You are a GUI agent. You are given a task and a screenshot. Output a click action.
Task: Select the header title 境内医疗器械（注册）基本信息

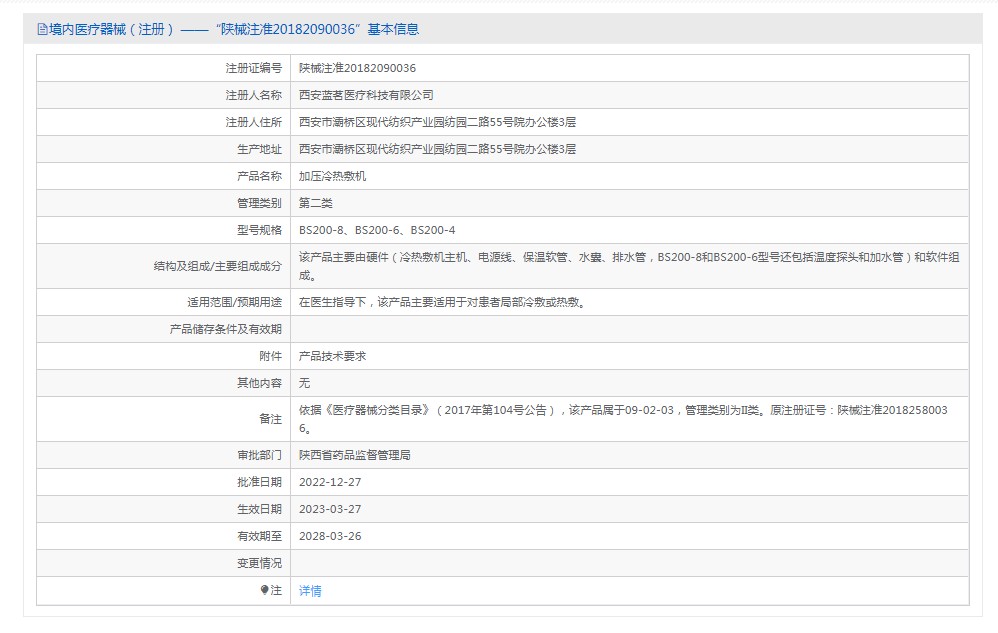pos(234,29)
